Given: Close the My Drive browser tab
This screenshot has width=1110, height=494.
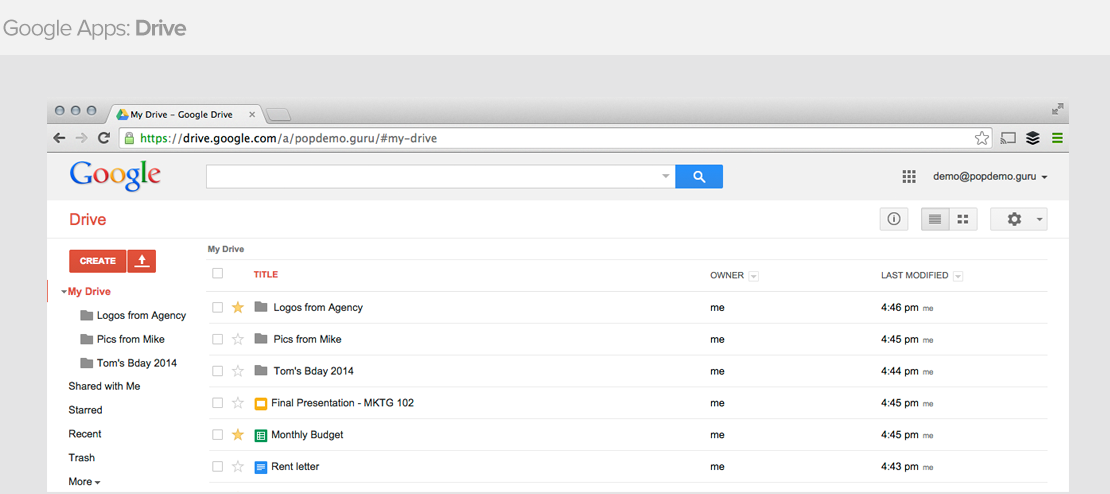Looking at the screenshot, I should pos(252,115).
